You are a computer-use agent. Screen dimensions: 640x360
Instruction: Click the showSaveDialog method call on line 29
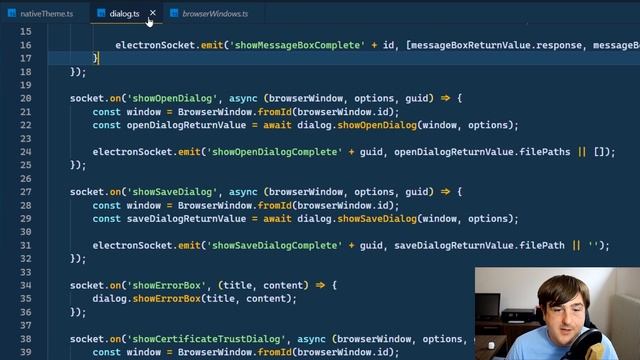(377, 218)
